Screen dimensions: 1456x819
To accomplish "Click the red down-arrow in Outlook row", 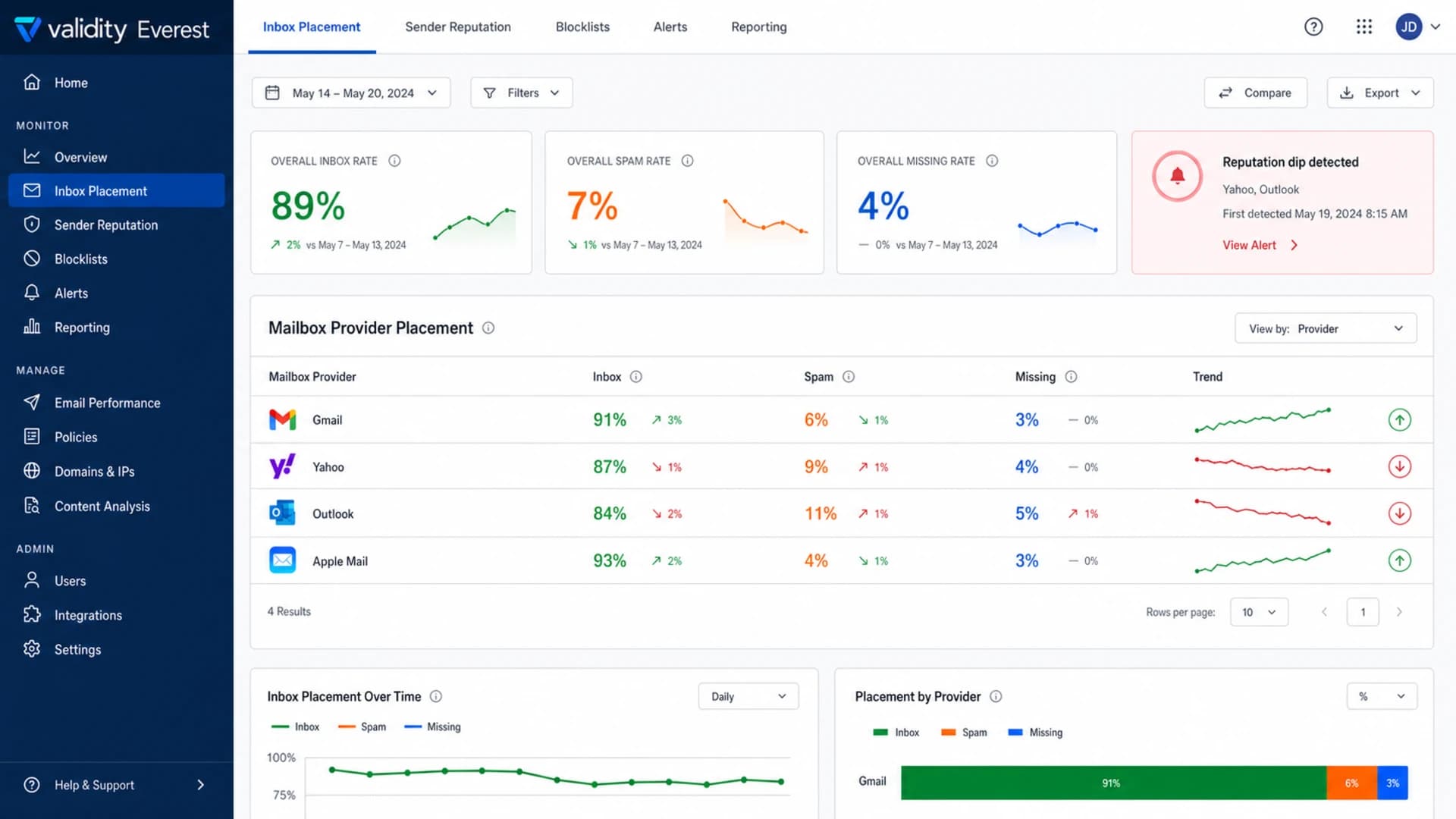I will coord(1399,513).
